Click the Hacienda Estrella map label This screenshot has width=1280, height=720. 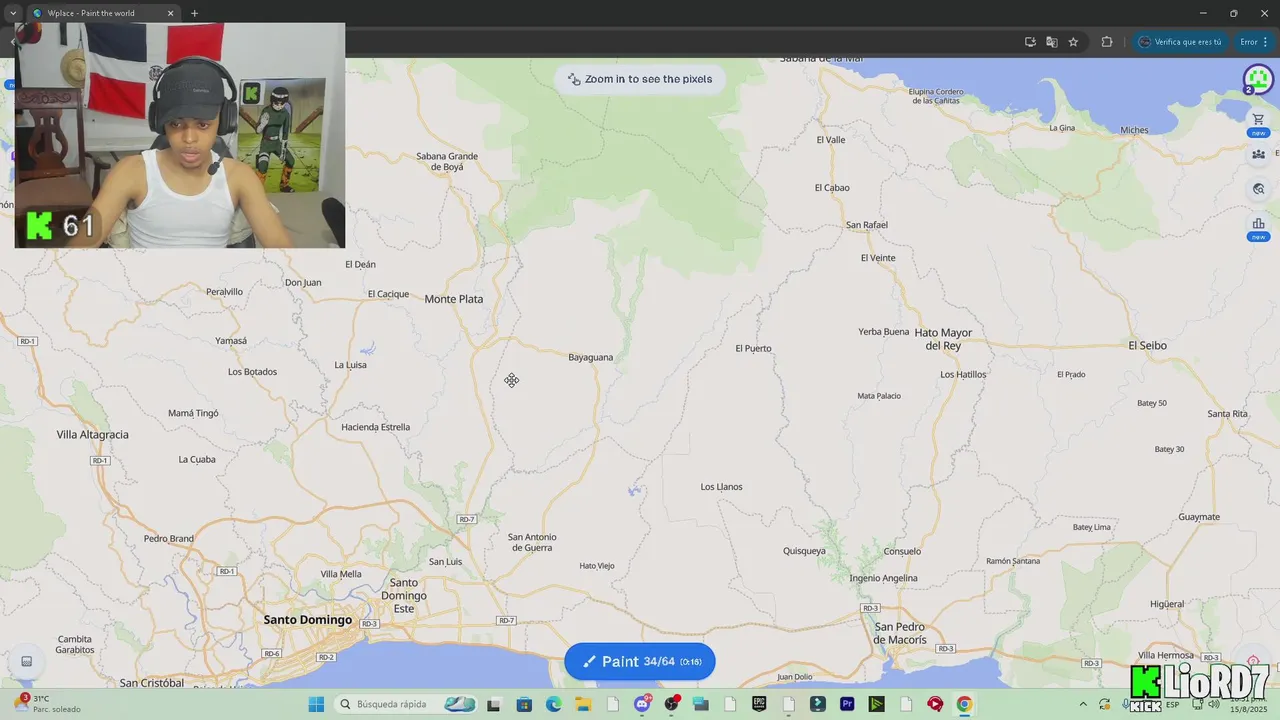pyautogui.click(x=376, y=427)
